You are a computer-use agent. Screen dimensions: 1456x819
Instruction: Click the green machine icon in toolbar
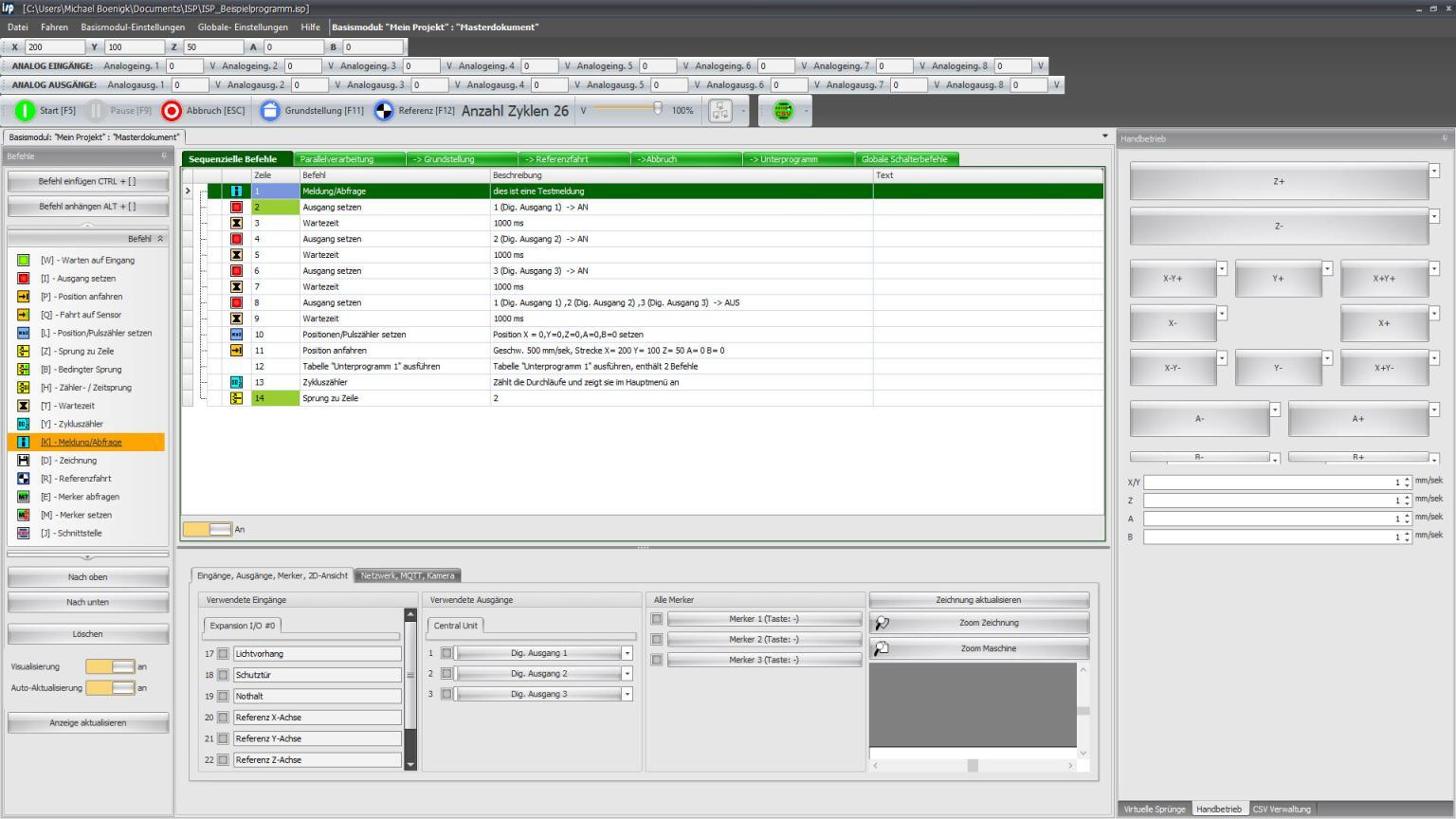click(784, 110)
